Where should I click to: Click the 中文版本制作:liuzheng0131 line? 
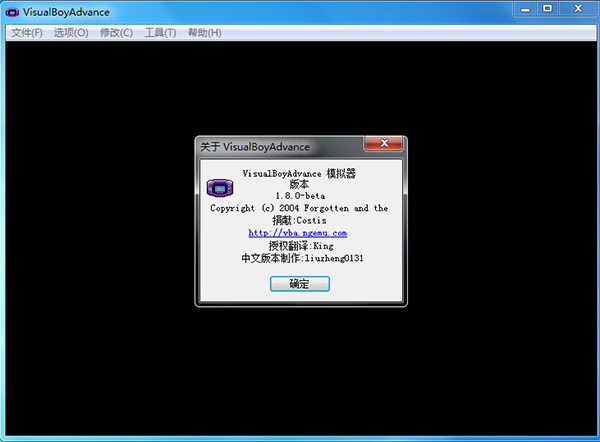[x=302, y=258]
